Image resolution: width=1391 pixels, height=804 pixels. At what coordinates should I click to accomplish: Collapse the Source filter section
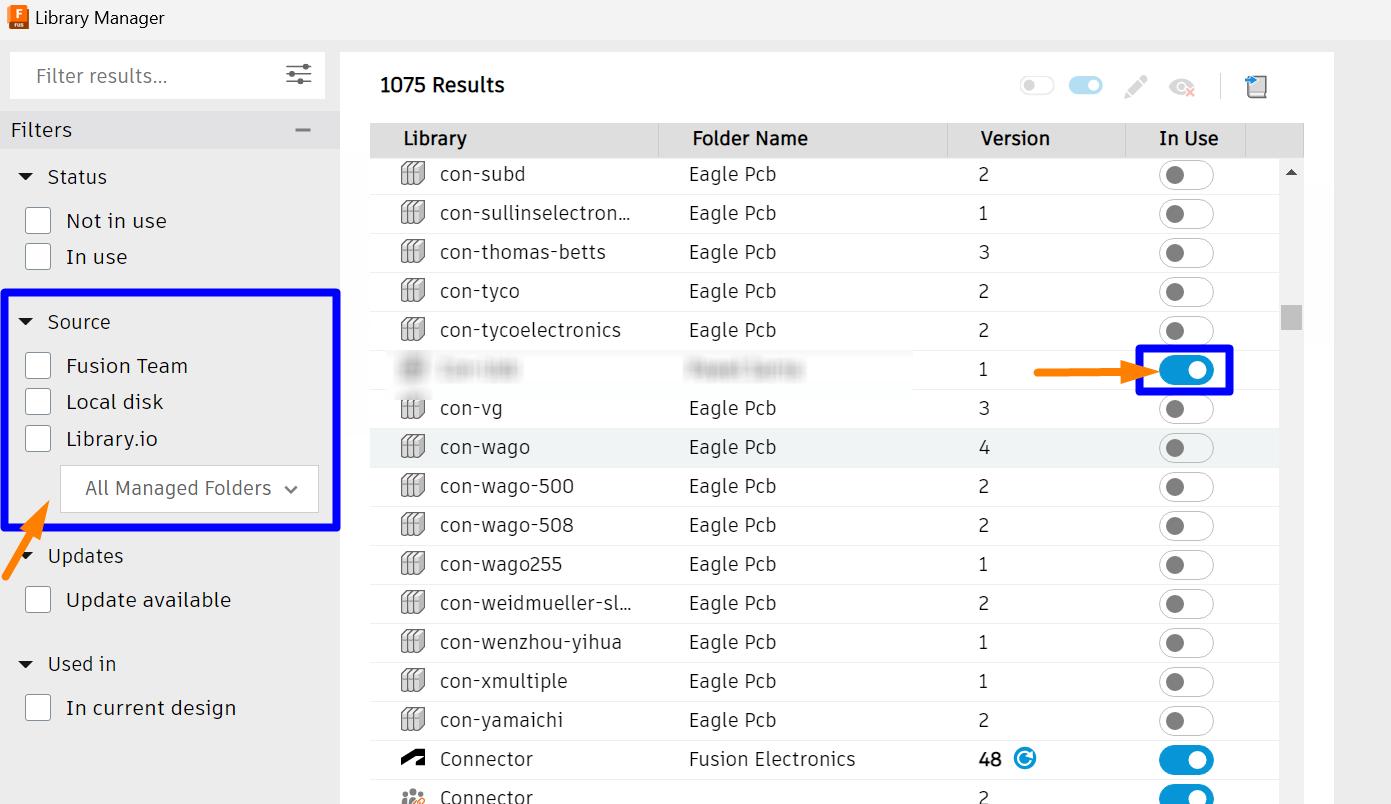pos(26,322)
